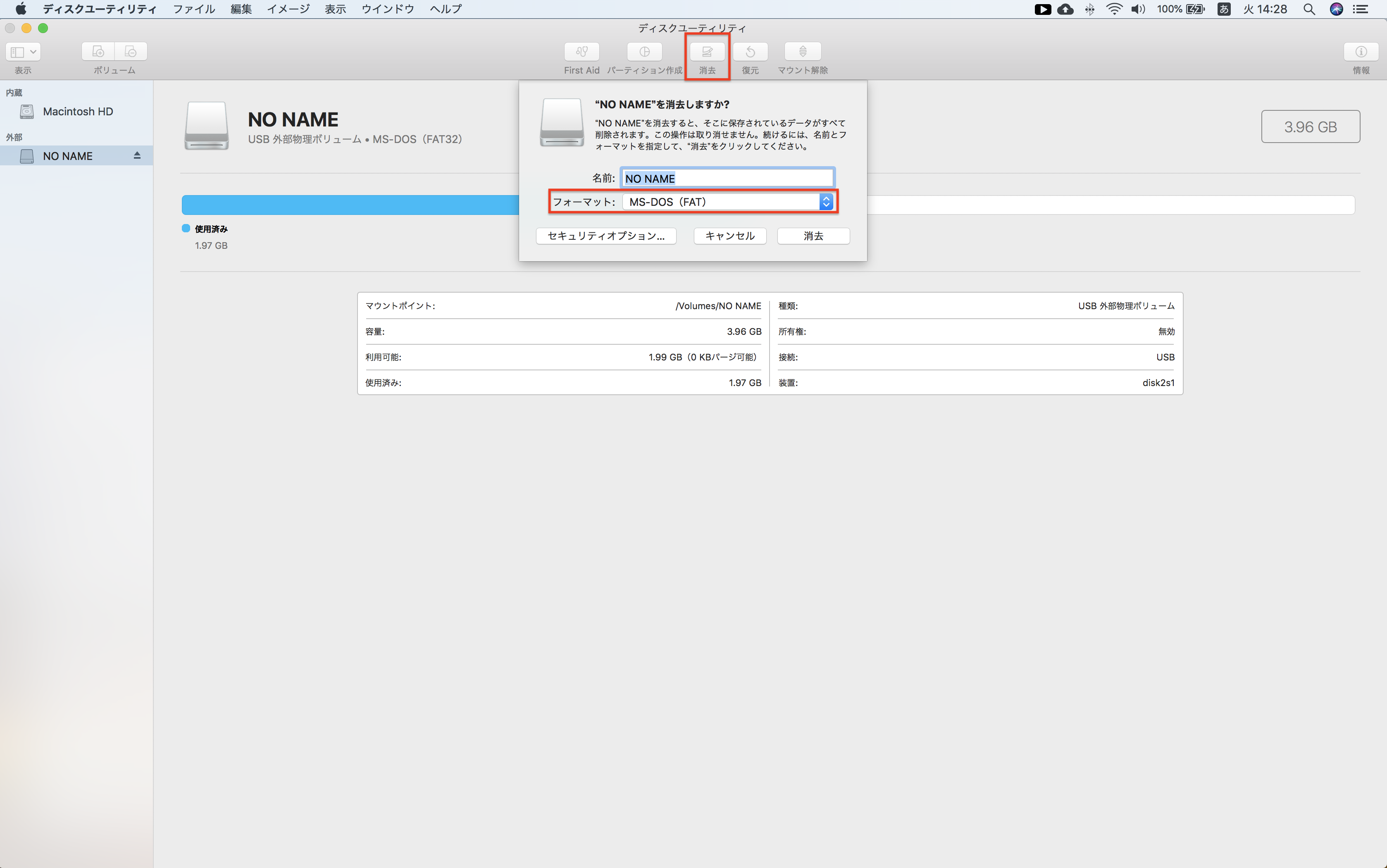Click the Erase (消去) toolbar icon
This screenshot has width=1387, height=868.
tap(707, 52)
